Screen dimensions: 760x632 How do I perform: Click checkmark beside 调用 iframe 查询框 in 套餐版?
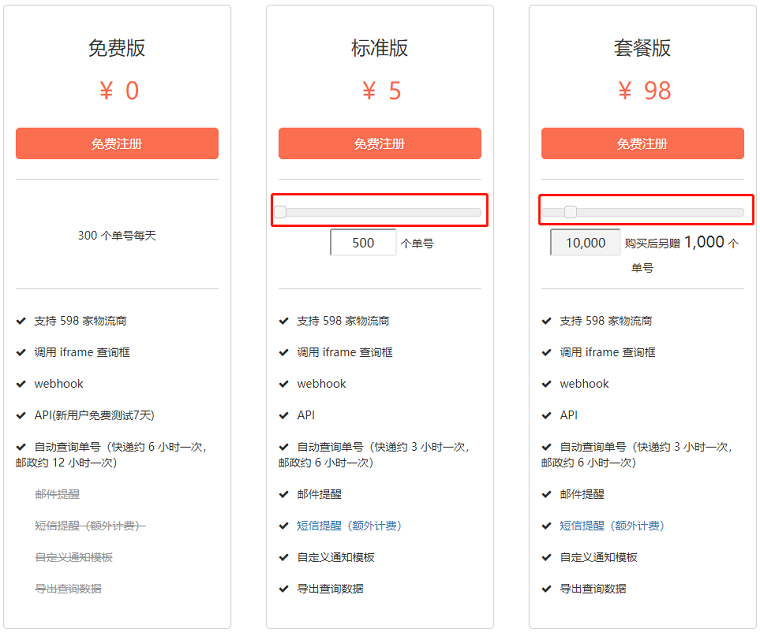click(x=546, y=352)
